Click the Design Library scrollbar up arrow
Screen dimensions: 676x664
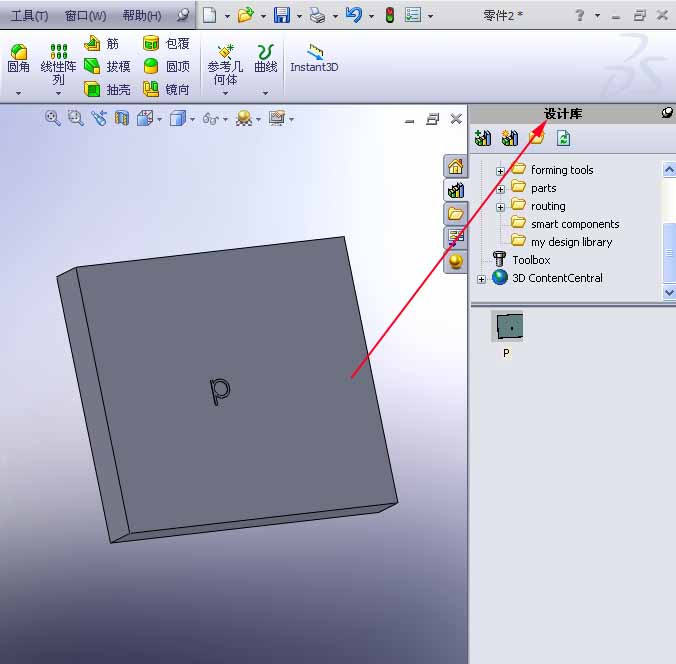tap(669, 169)
